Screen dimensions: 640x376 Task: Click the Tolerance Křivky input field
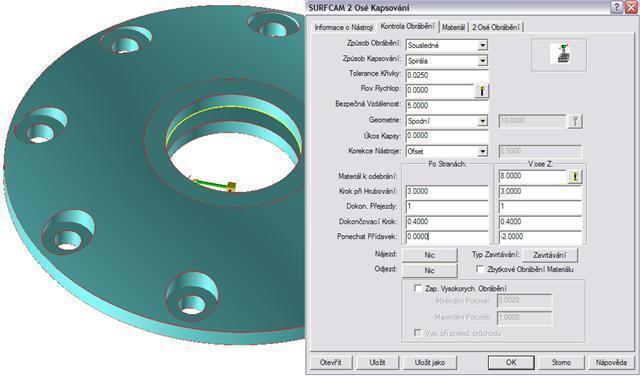tap(447, 76)
